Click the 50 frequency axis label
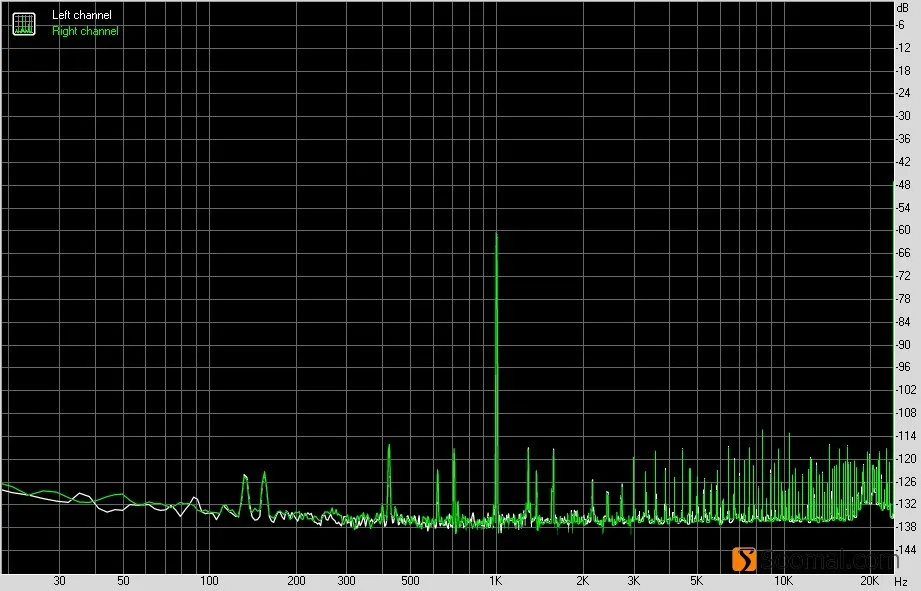The height and width of the screenshot is (591, 921). pyautogui.click(x=123, y=581)
